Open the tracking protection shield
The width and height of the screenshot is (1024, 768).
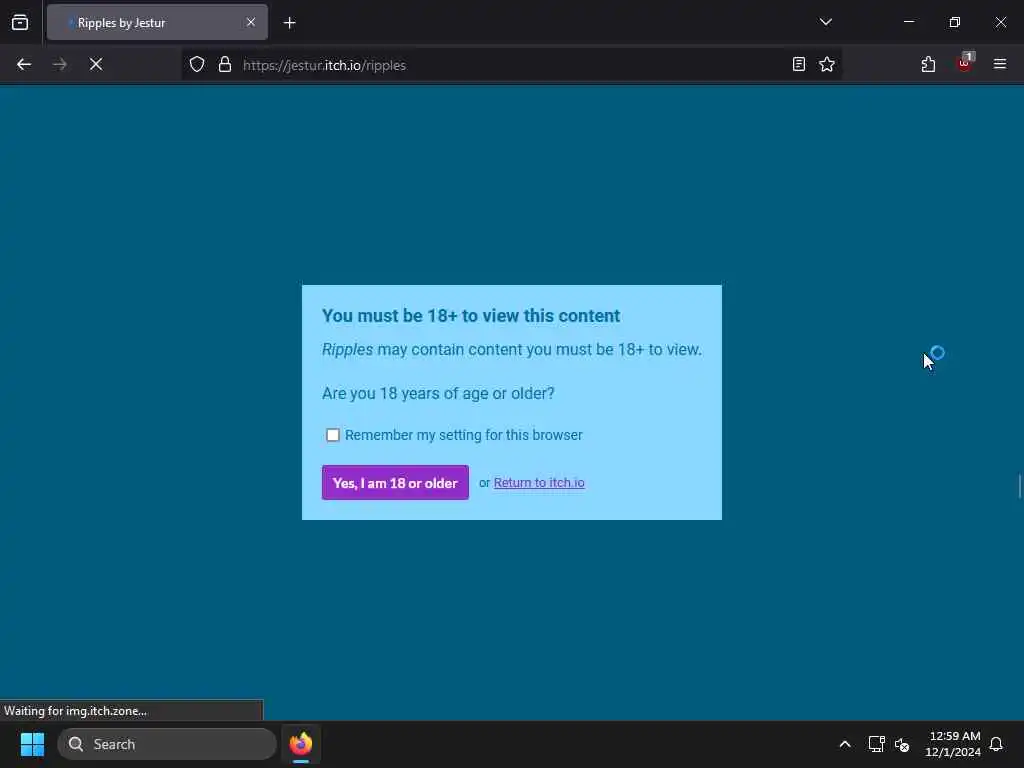tap(197, 65)
